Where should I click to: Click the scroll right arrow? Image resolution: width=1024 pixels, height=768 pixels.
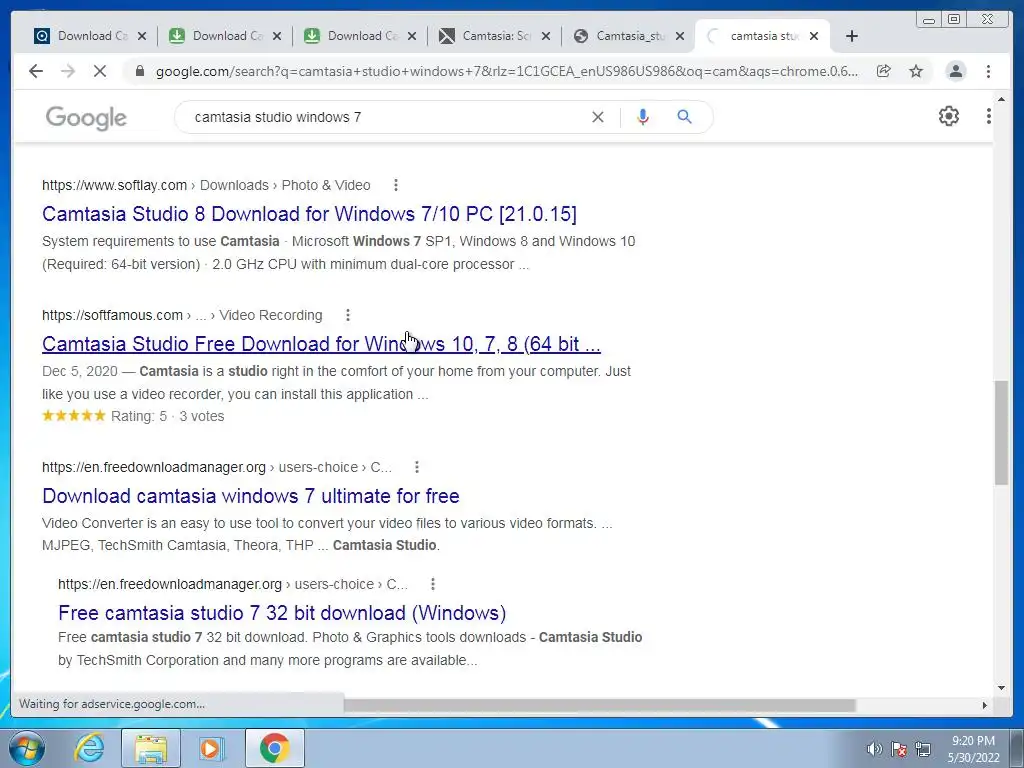pyautogui.click(x=985, y=705)
